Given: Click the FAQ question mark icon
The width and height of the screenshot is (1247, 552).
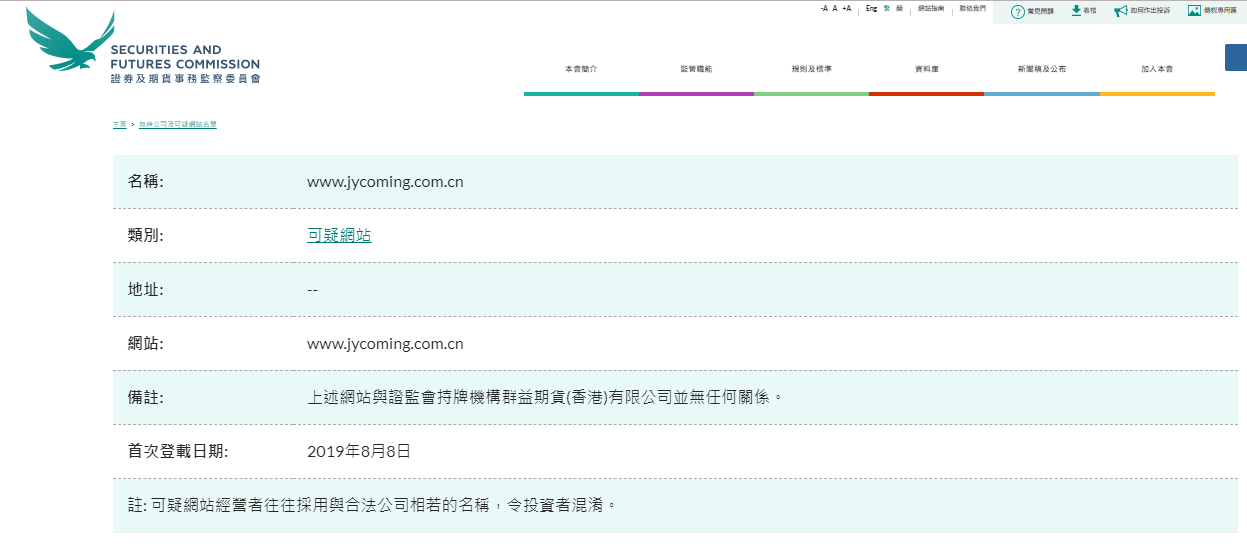Looking at the screenshot, I should [x=1017, y=11].
